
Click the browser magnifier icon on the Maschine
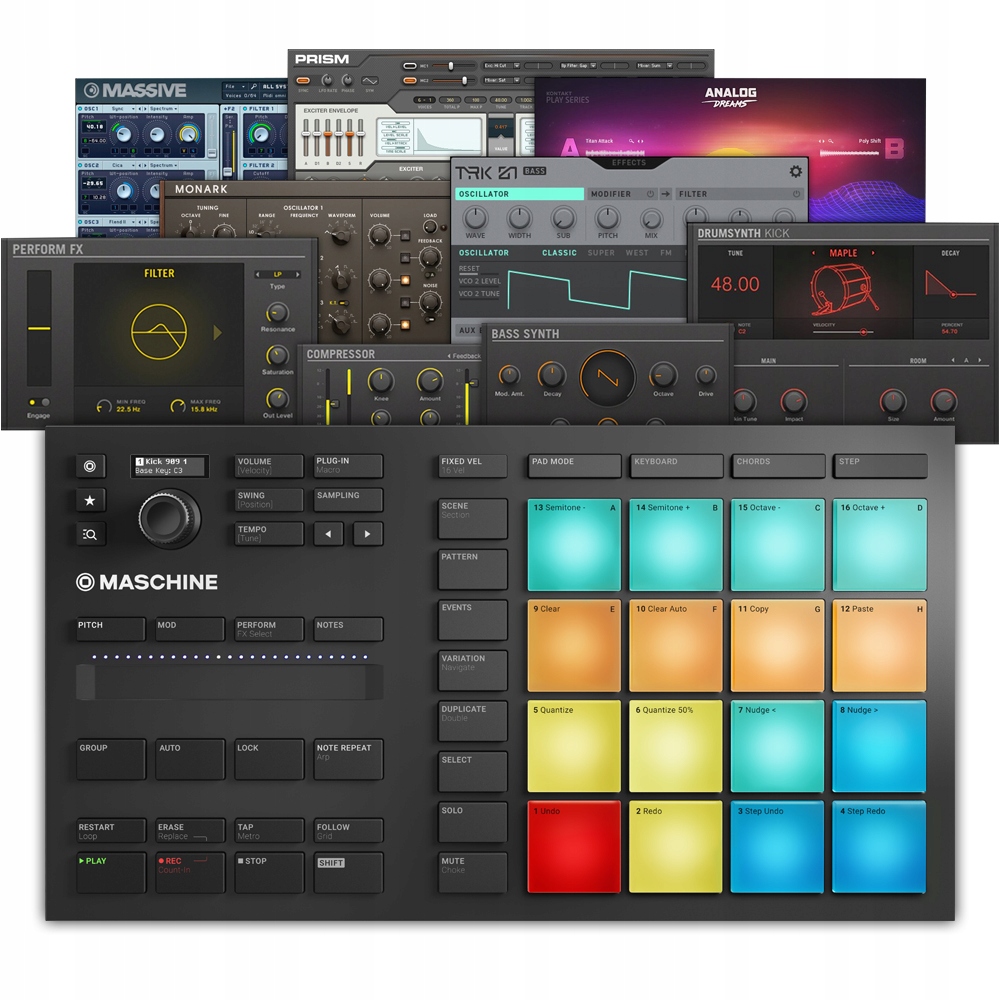click(x=91, y=534)
